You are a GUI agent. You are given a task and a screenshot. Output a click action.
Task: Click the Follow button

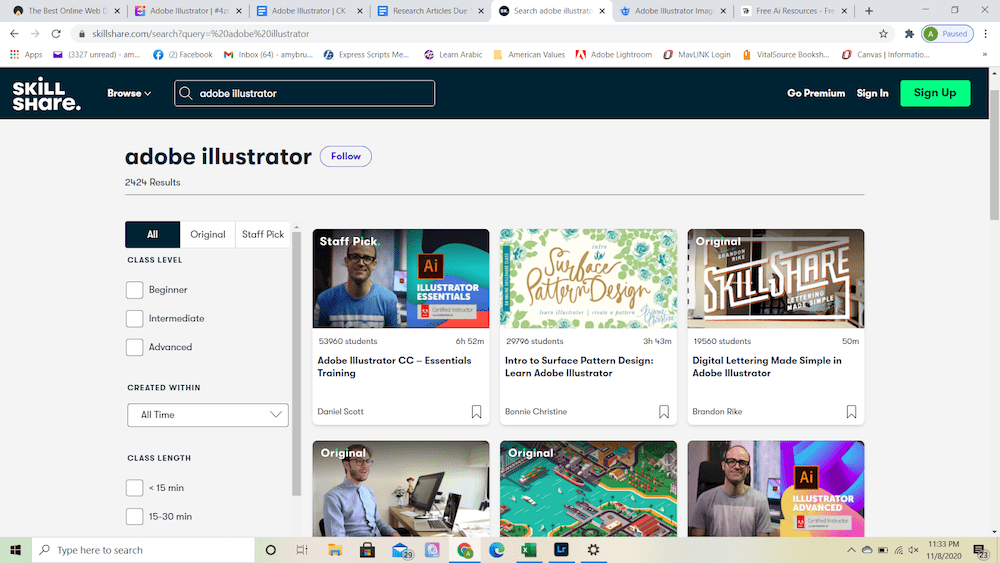tap(346, 156)
